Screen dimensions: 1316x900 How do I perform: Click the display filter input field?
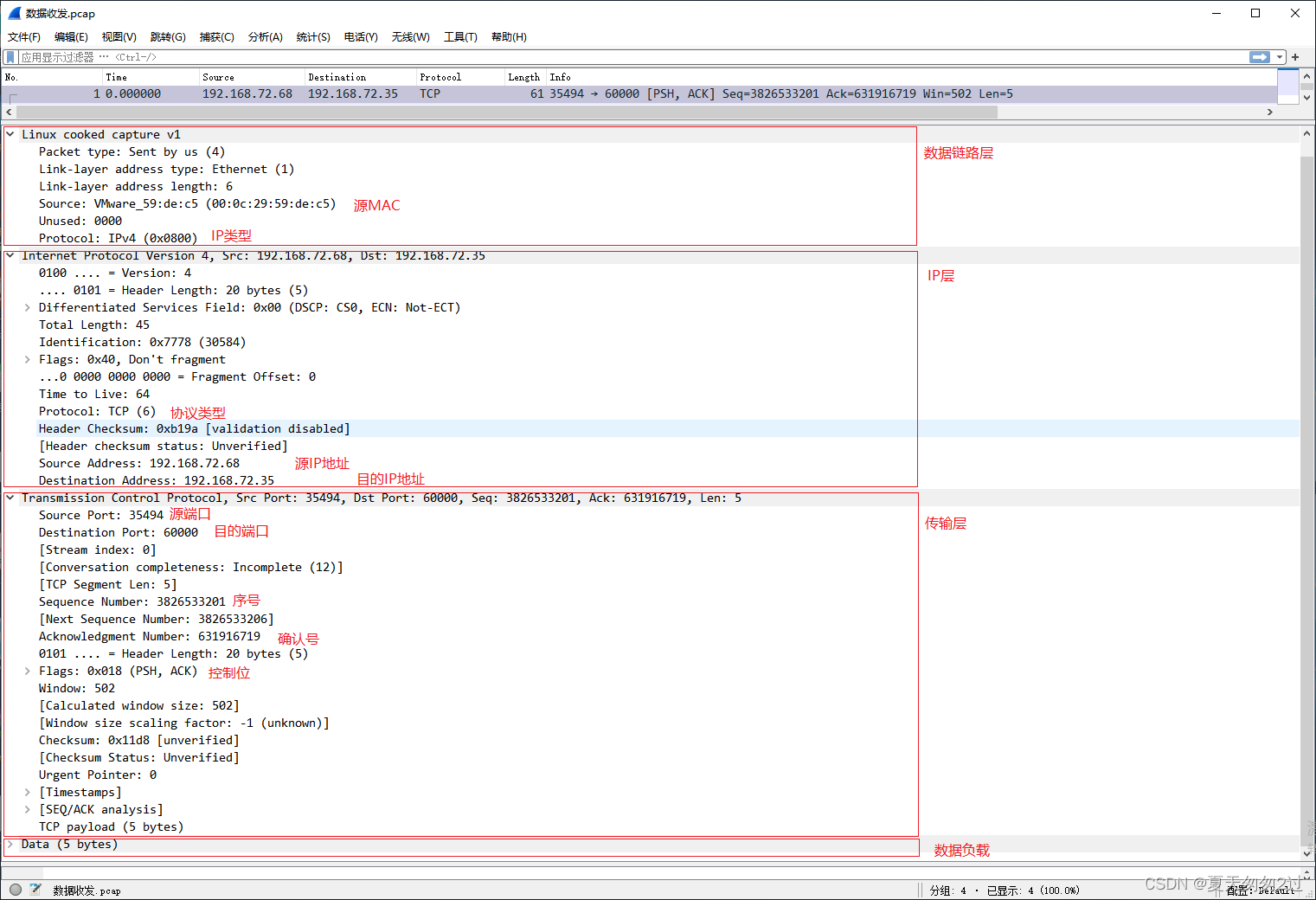coord(632,57)
